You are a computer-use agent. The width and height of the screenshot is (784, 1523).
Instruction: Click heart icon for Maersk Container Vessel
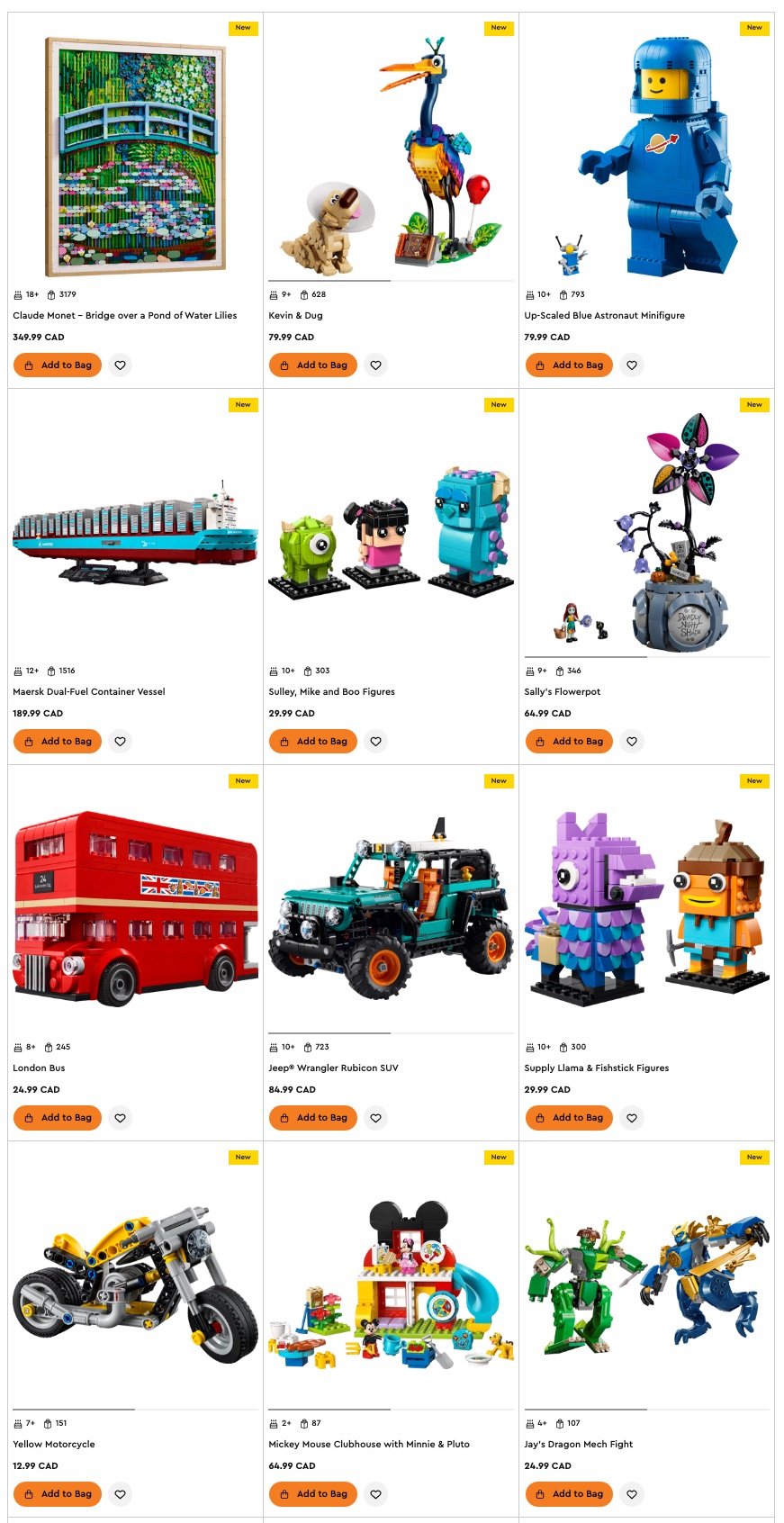(x=121, y=742)
